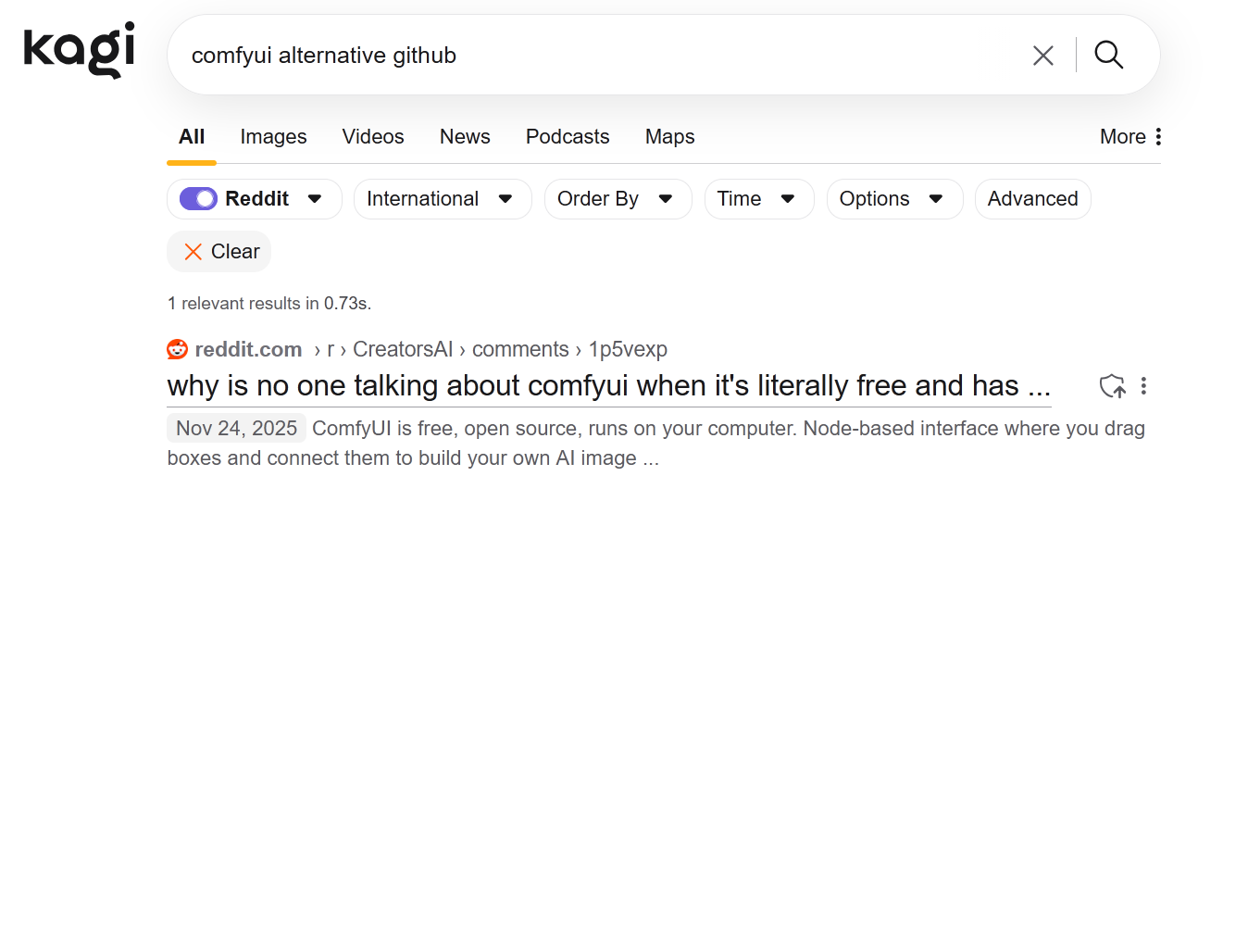Clear the search box with the X icon
The image size is (1248, 952).
1043,56
